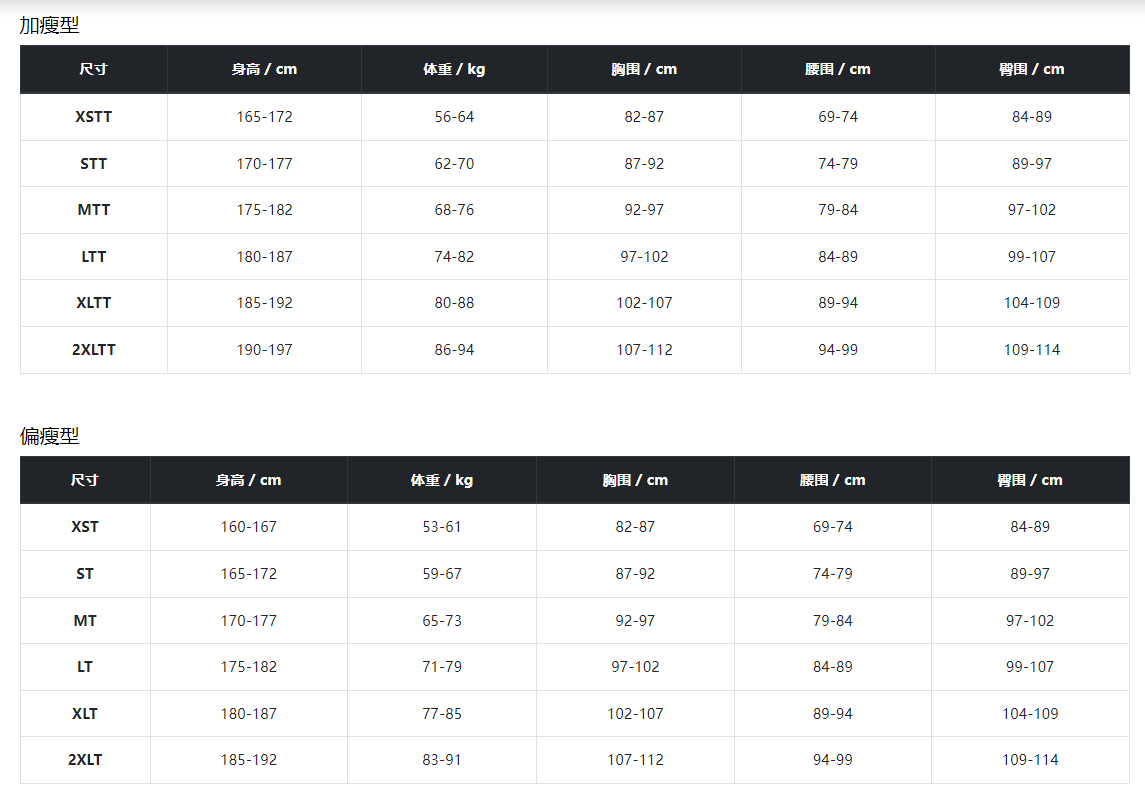
Task: Select the 80-88 weight cell for XLTT
Action: pyautogui.click(x=454, y=303)
